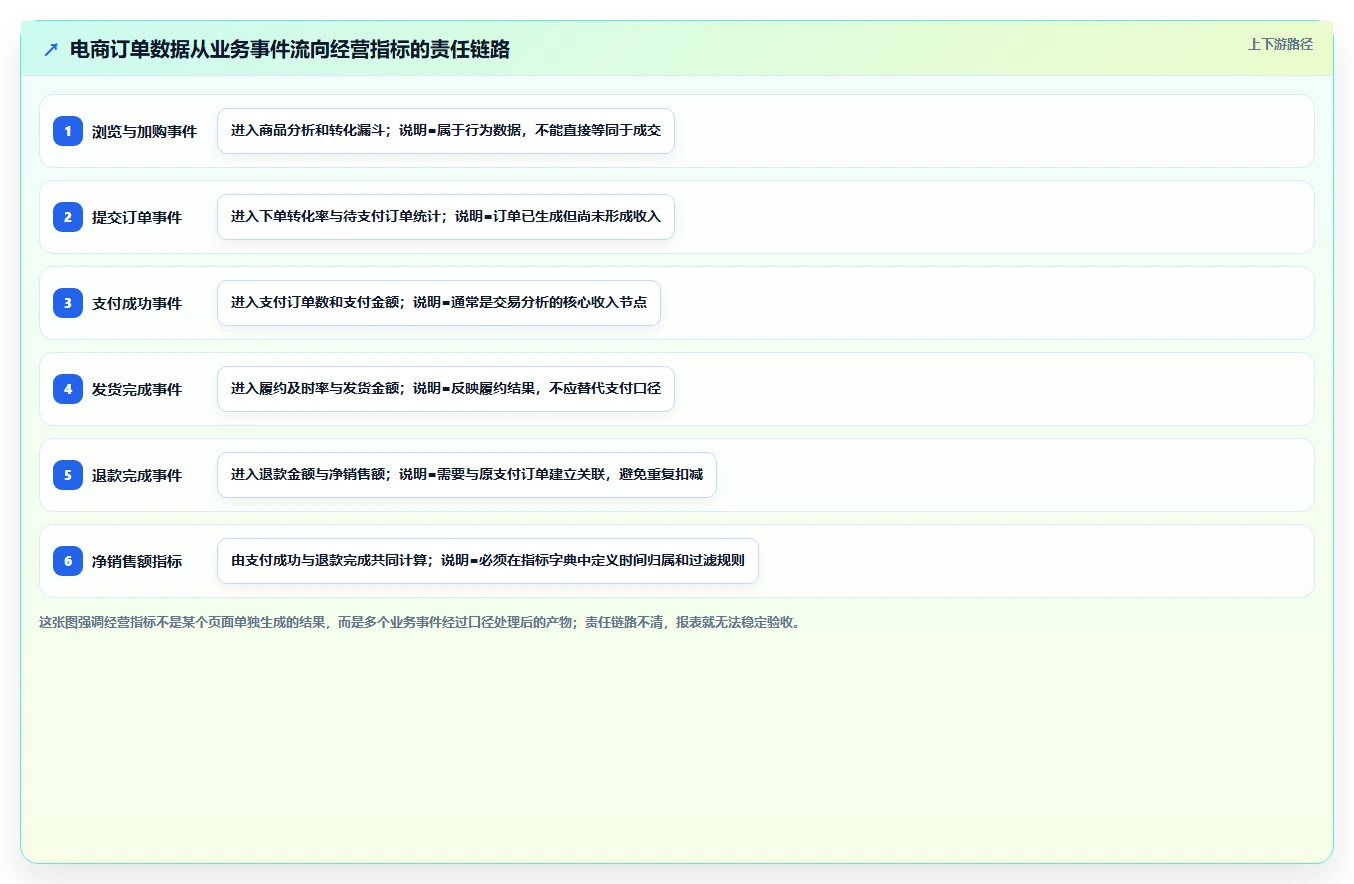The image size is (1354, 884).
Task: Click the title 电商订单数据从业务事件流向经营指标的责任链路
Action: pyautogui.click(x=290, y=49)
